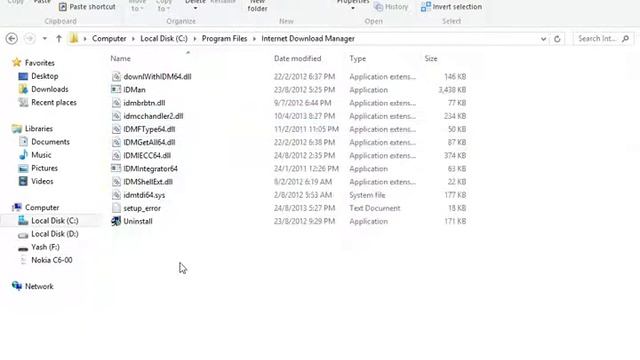
Task: Select the Uninstall application icon
Action: pyautogui.click(x=116, y=221)
